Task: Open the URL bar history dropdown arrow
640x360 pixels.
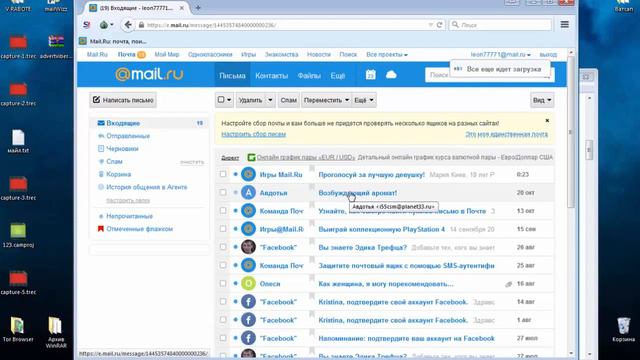Action: click(430, 25)
